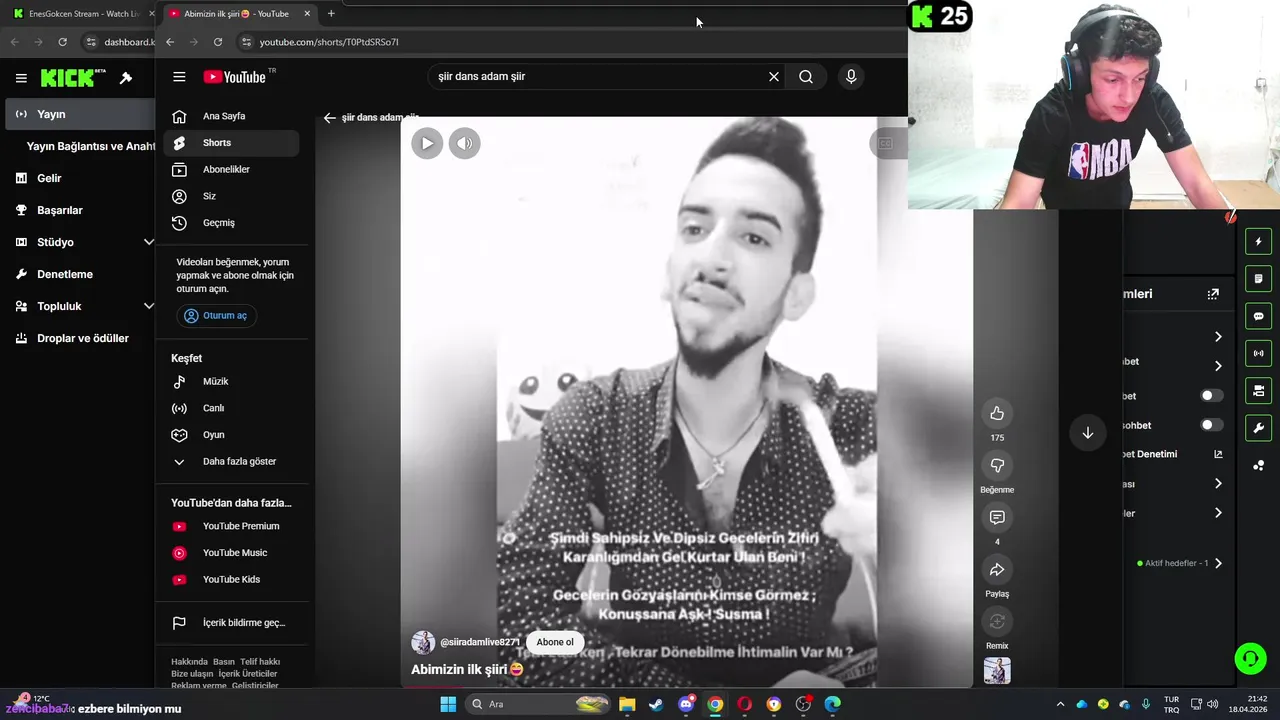Open the @siiradamlive8271 channel link
The height and width of the screenshot is (720, 1280).
pyautogui.click(x=480, y=642)
